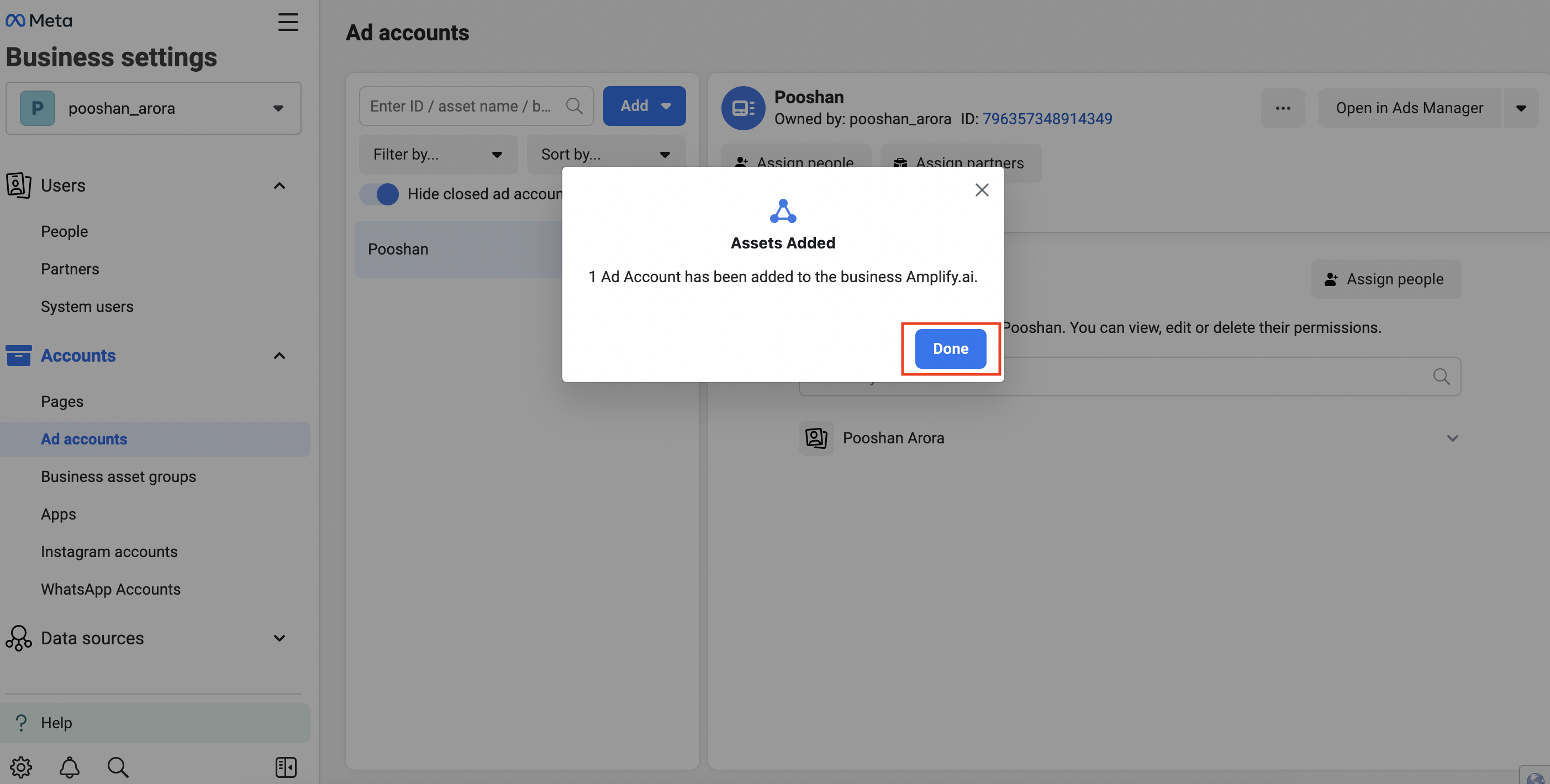
Task: Select Ad accounts in sidebar
Action: click(x=155, y=439)
